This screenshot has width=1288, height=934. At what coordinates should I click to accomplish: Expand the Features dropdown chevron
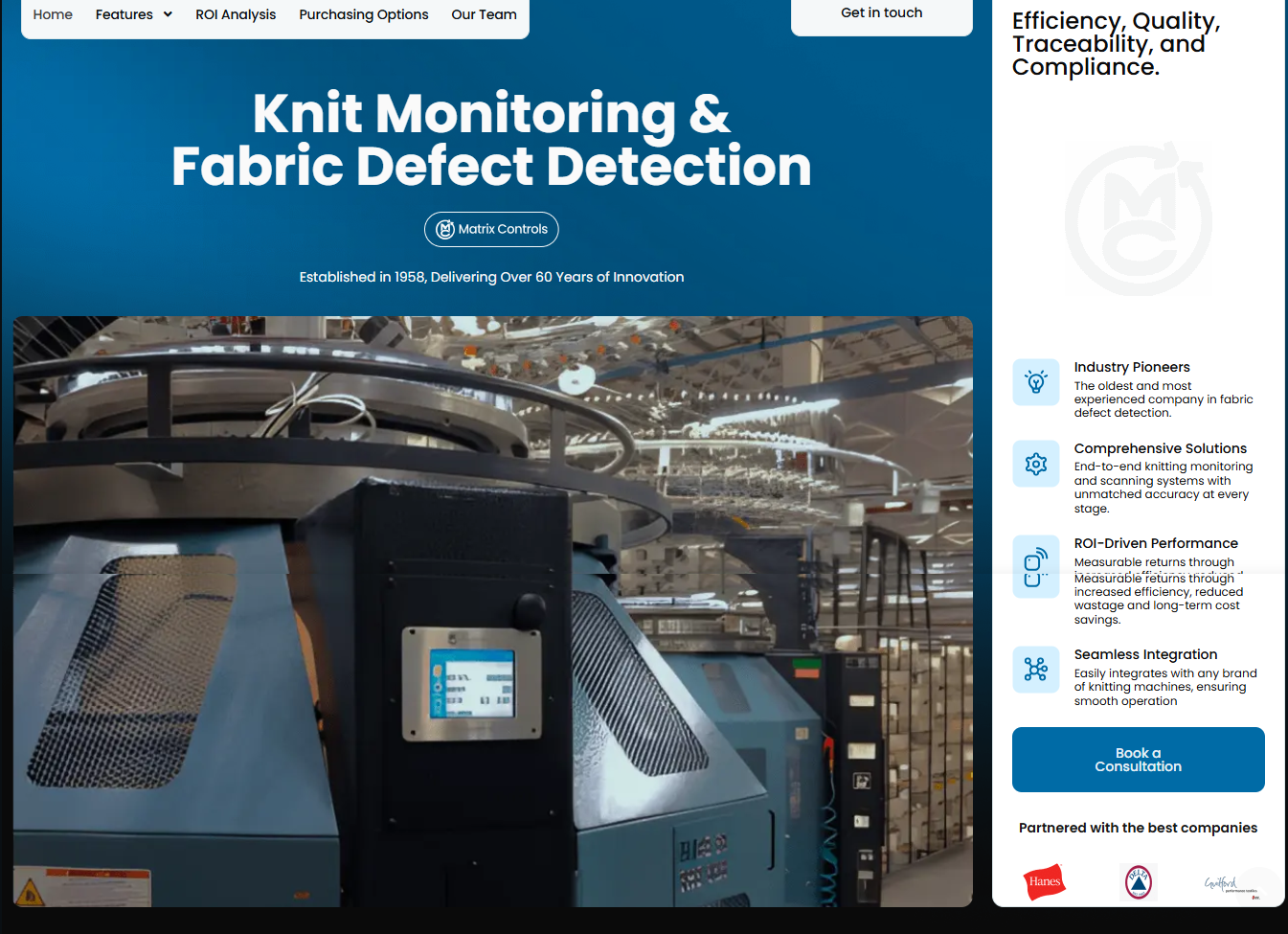coord(168,14)
